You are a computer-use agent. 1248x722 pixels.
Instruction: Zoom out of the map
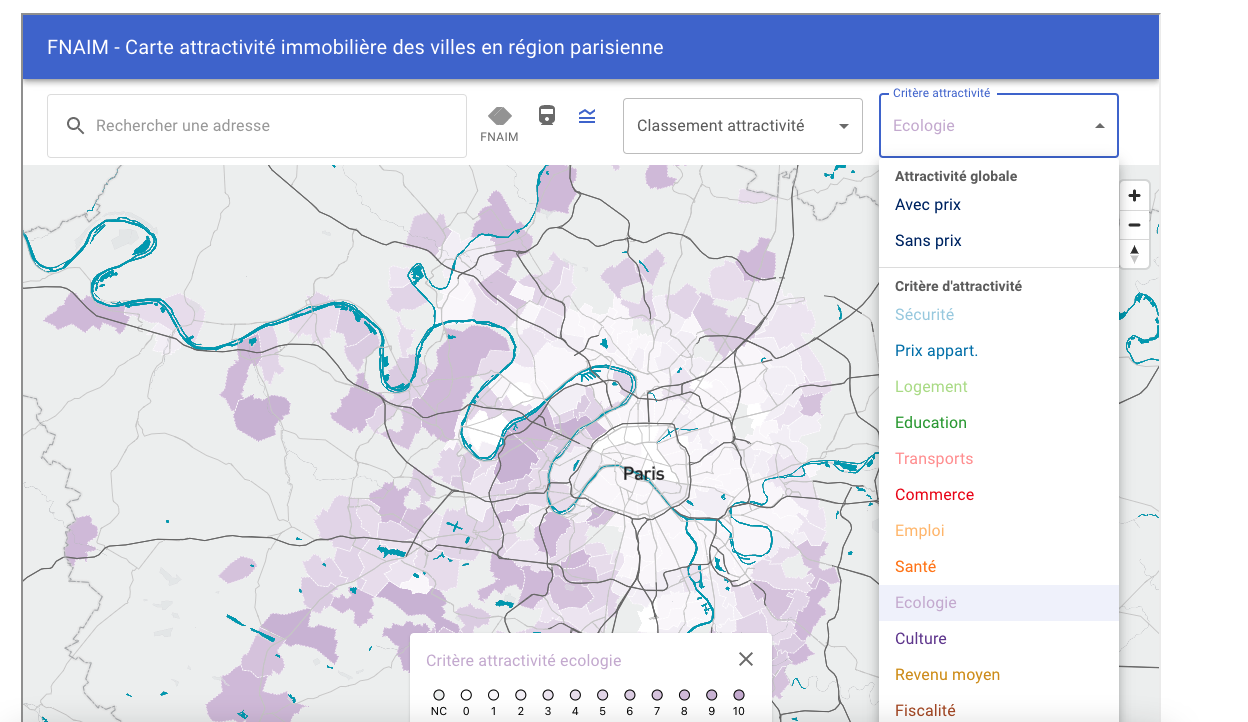point(1134,225)
